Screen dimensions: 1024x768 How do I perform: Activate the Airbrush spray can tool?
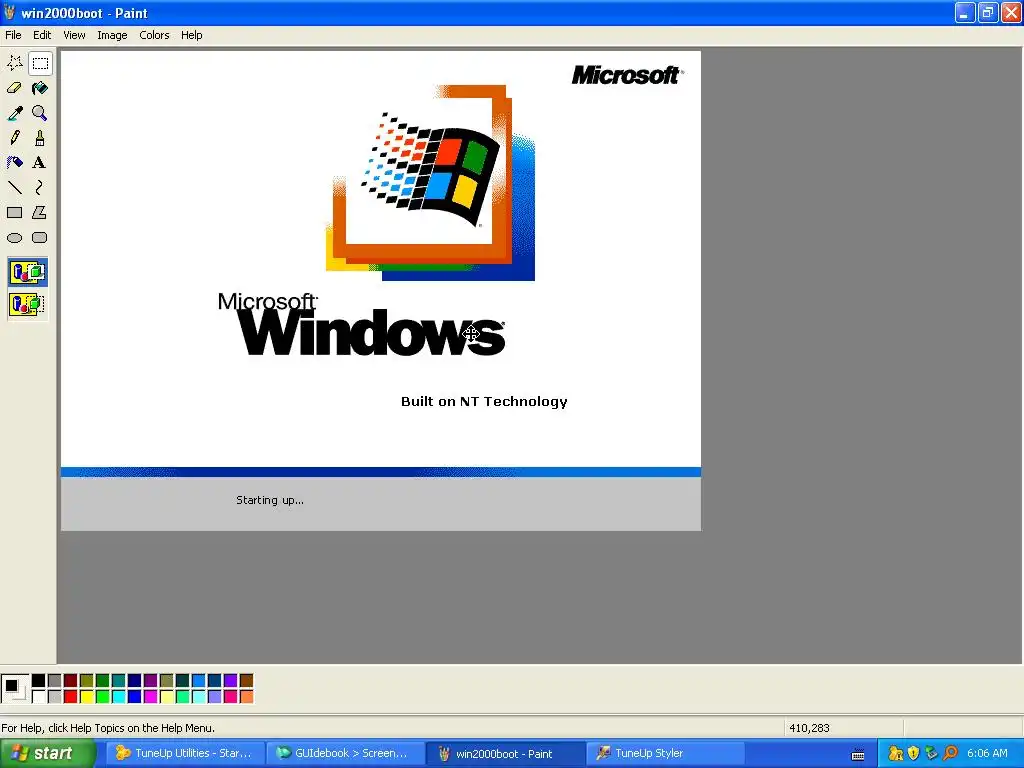click(x=14, y=163)
